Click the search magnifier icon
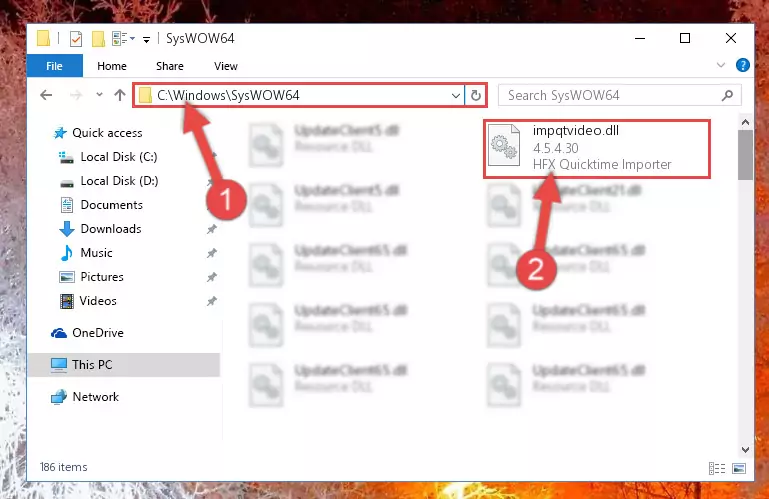 727,95
